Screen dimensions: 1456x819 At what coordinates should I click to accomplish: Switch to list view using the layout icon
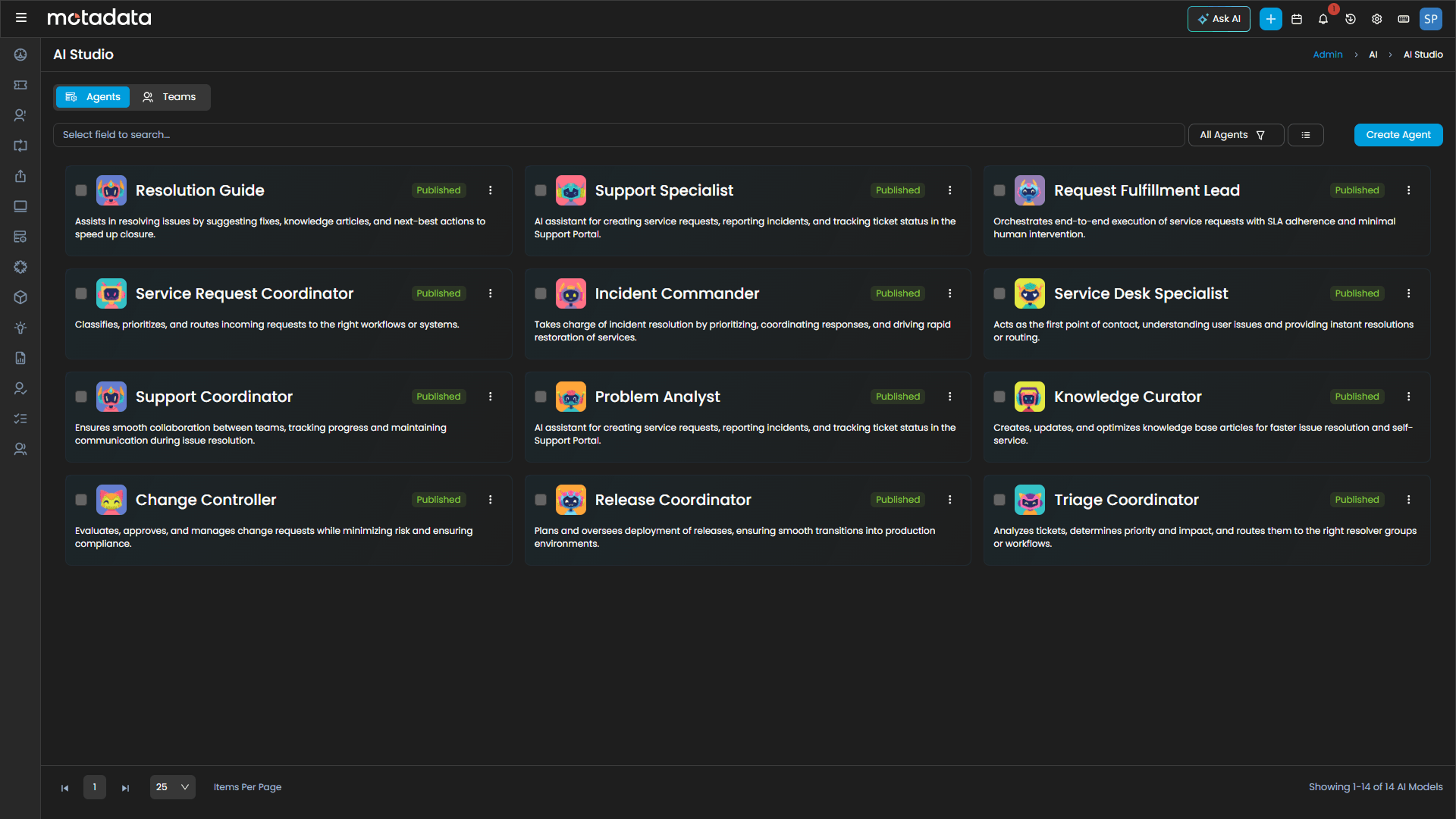pos(1306,134)
